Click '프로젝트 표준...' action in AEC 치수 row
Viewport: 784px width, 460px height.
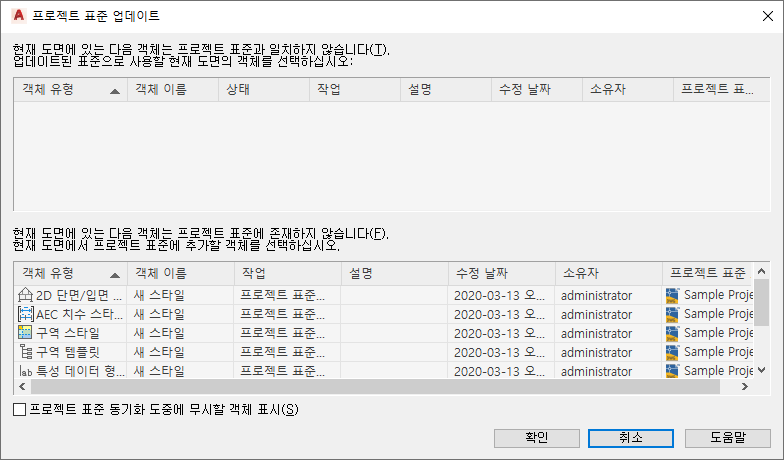[x=282, y=314]
